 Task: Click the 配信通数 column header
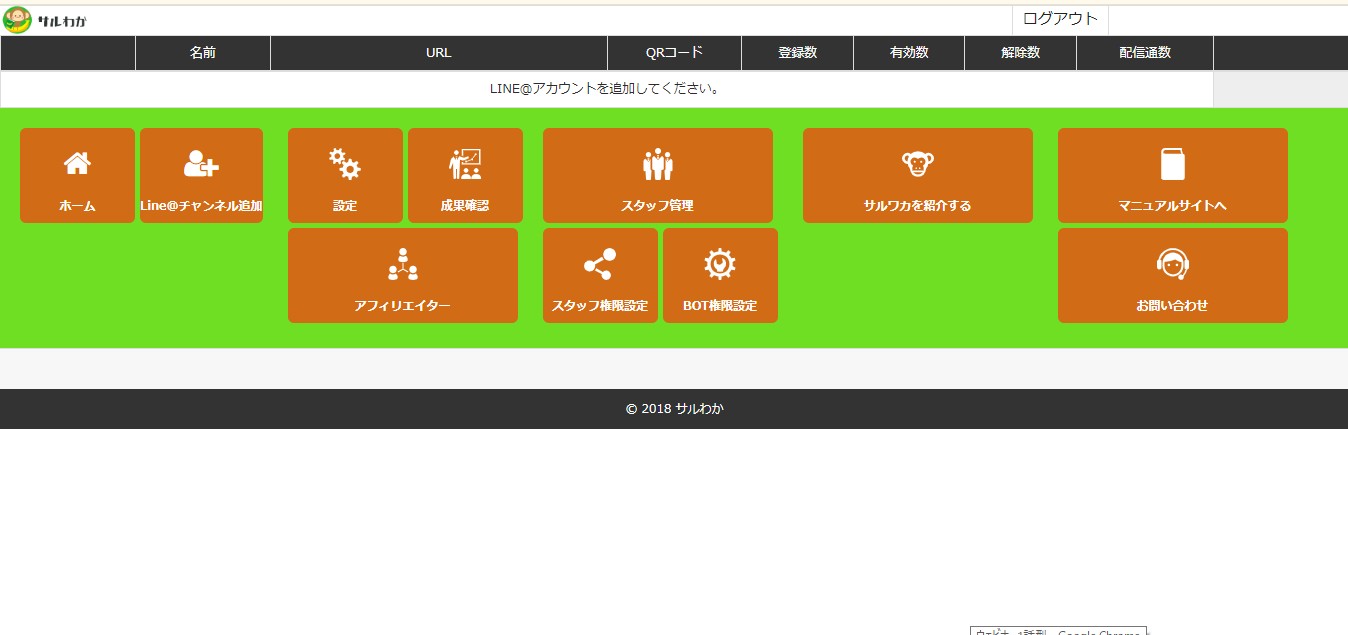point(1145,53)
